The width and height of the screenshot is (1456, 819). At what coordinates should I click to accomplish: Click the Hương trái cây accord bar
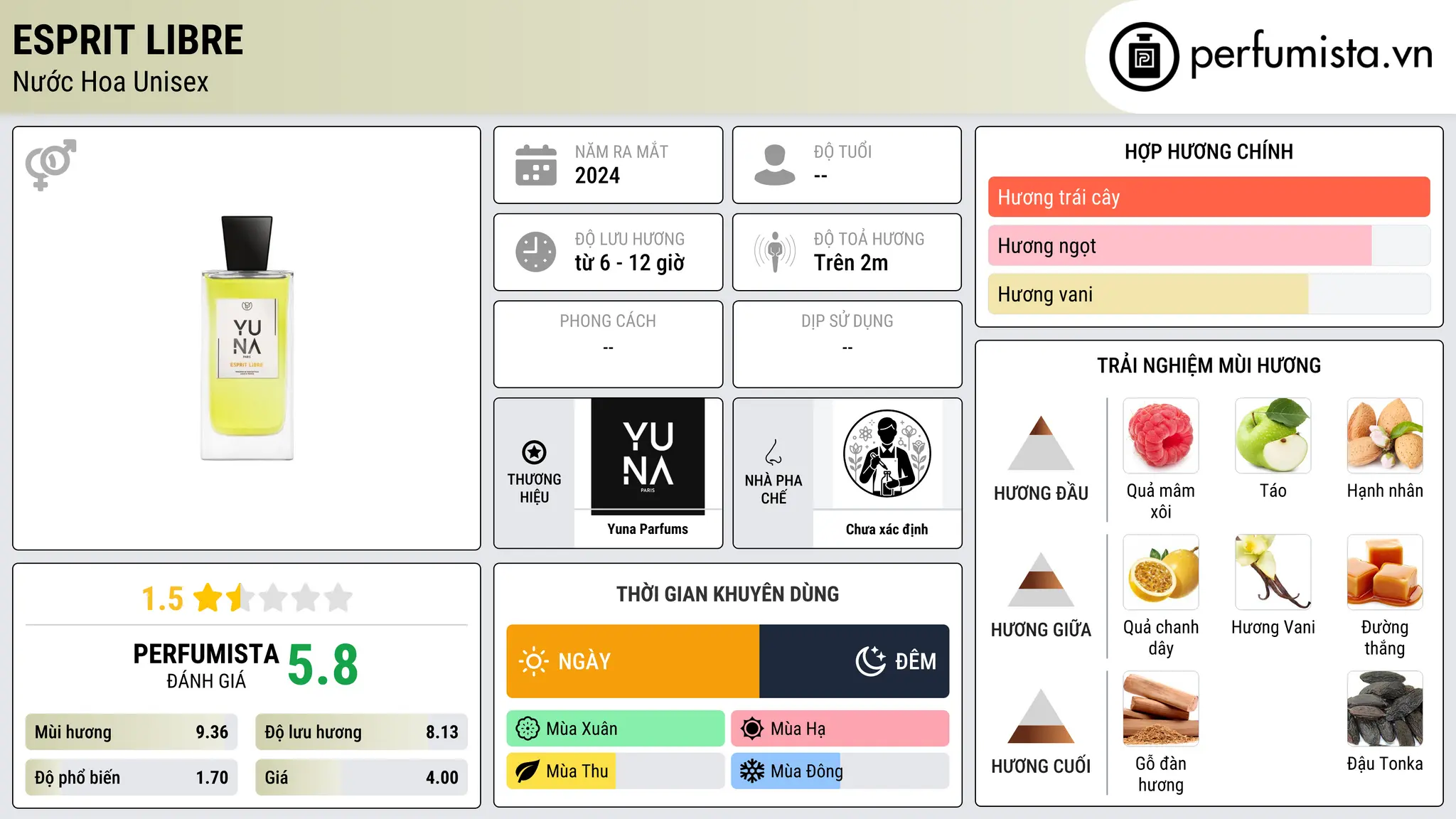pyautogui.click(x=1209, y=197)
